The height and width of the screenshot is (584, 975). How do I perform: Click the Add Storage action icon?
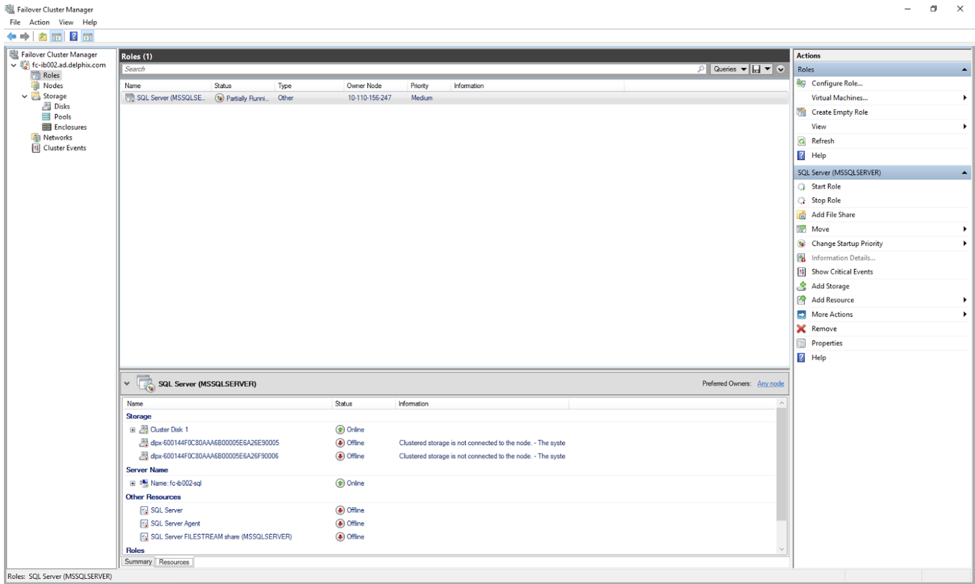(x=801, y=286)
